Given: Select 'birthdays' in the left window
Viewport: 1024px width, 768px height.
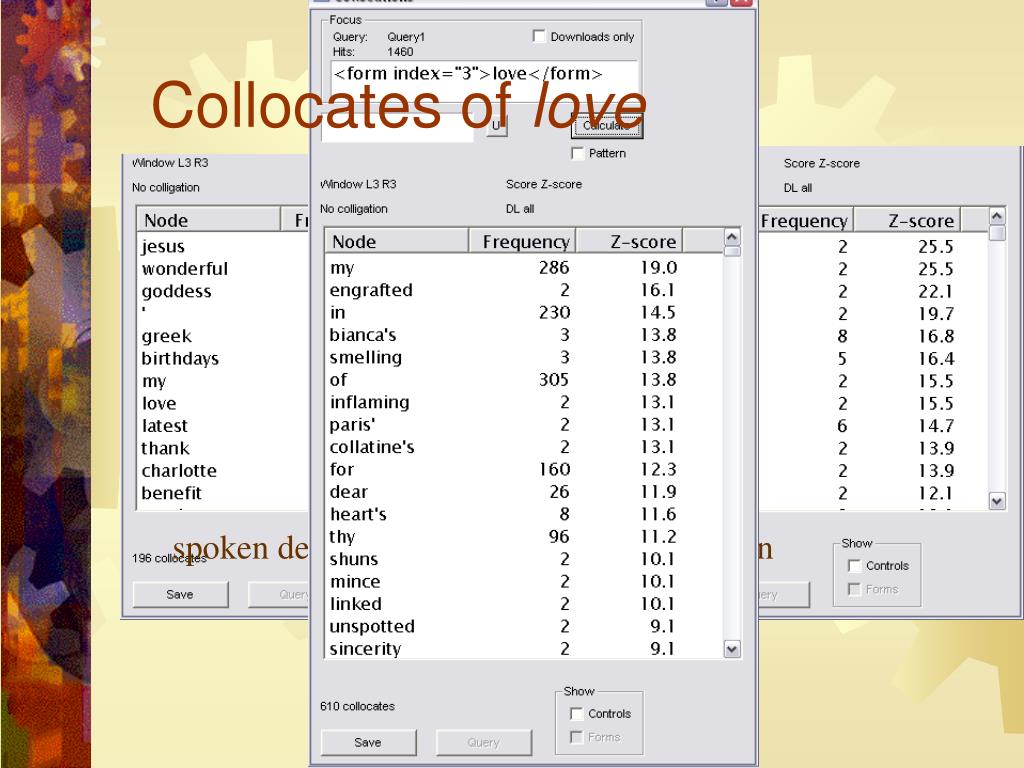Looking at the screenshot, I should (x=180, y=359).
